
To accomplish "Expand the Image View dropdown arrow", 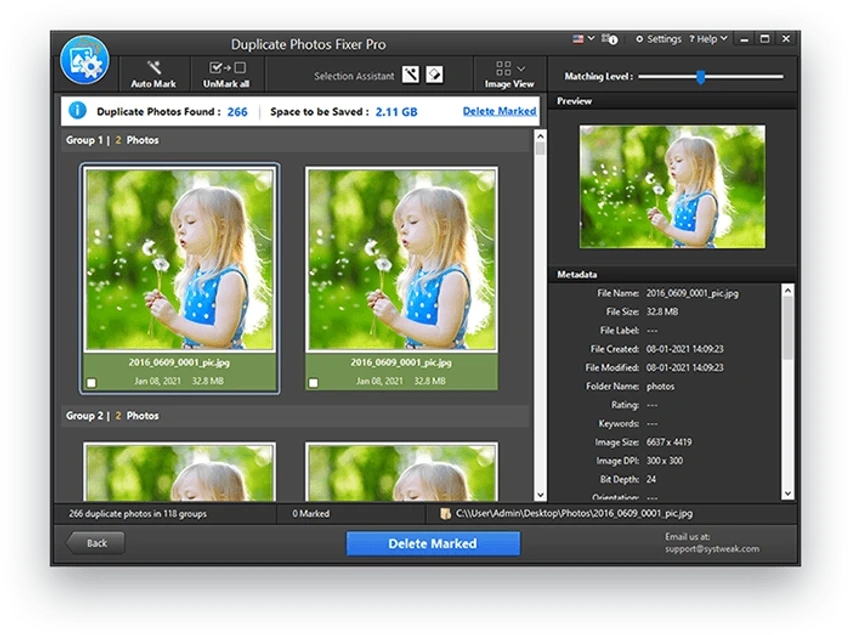I will [521, 69].
